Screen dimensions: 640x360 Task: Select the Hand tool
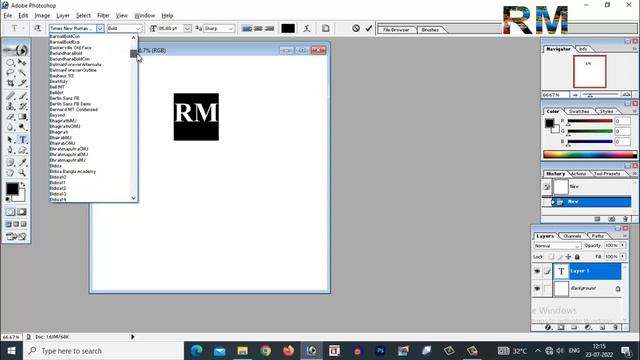coord(11,173)
